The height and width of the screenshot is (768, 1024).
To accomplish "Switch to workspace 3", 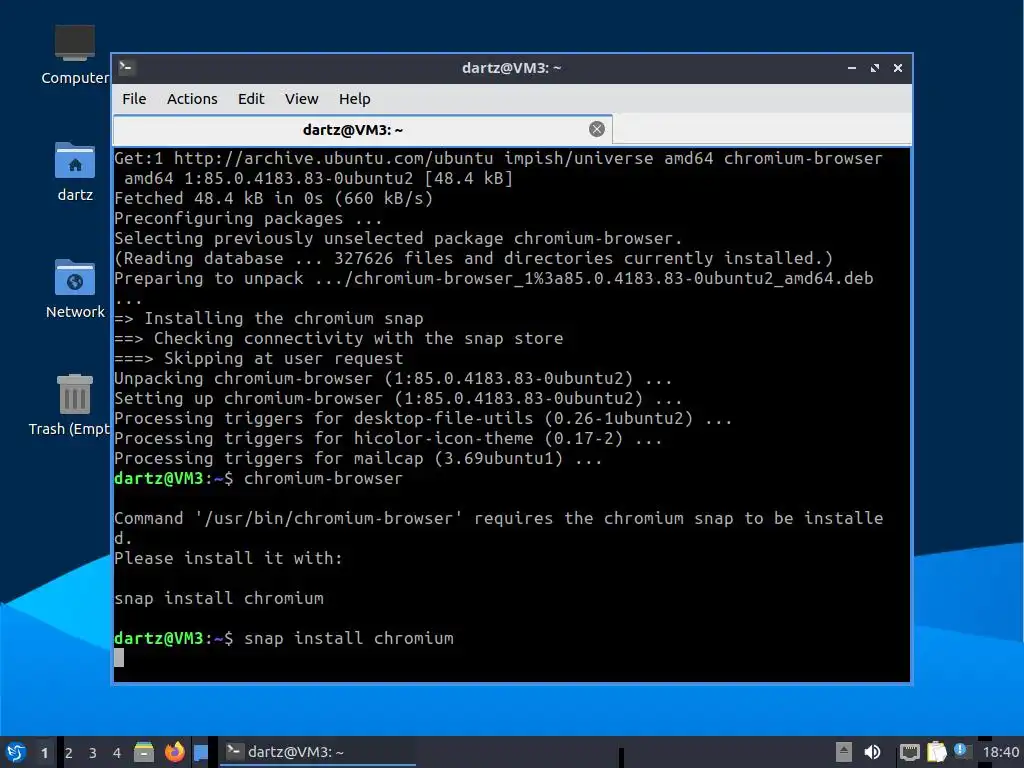I will point(93,752).
